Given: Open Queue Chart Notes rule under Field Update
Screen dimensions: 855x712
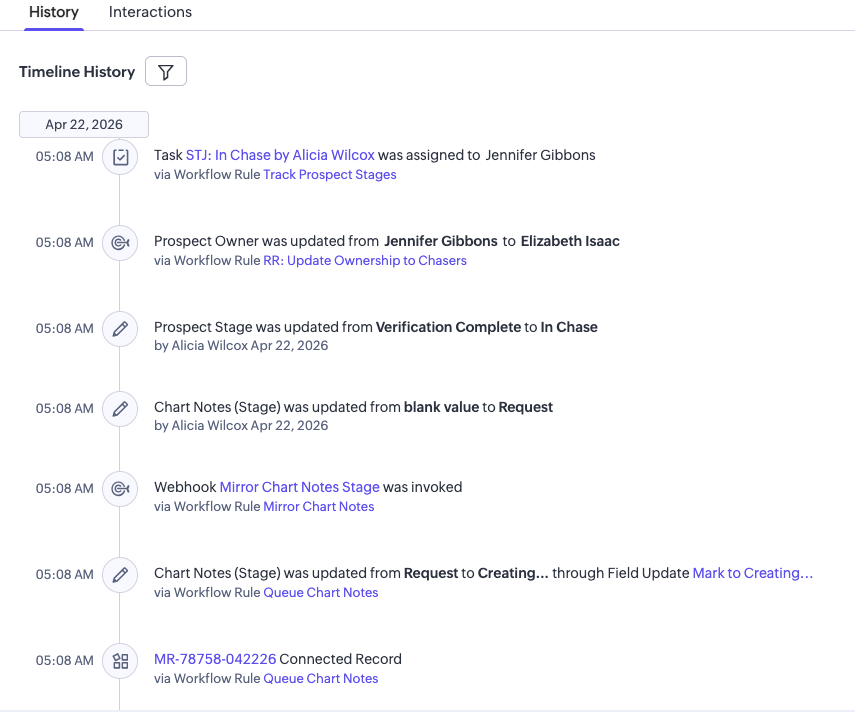Looking at the screenshot, I should click(320, 593).
